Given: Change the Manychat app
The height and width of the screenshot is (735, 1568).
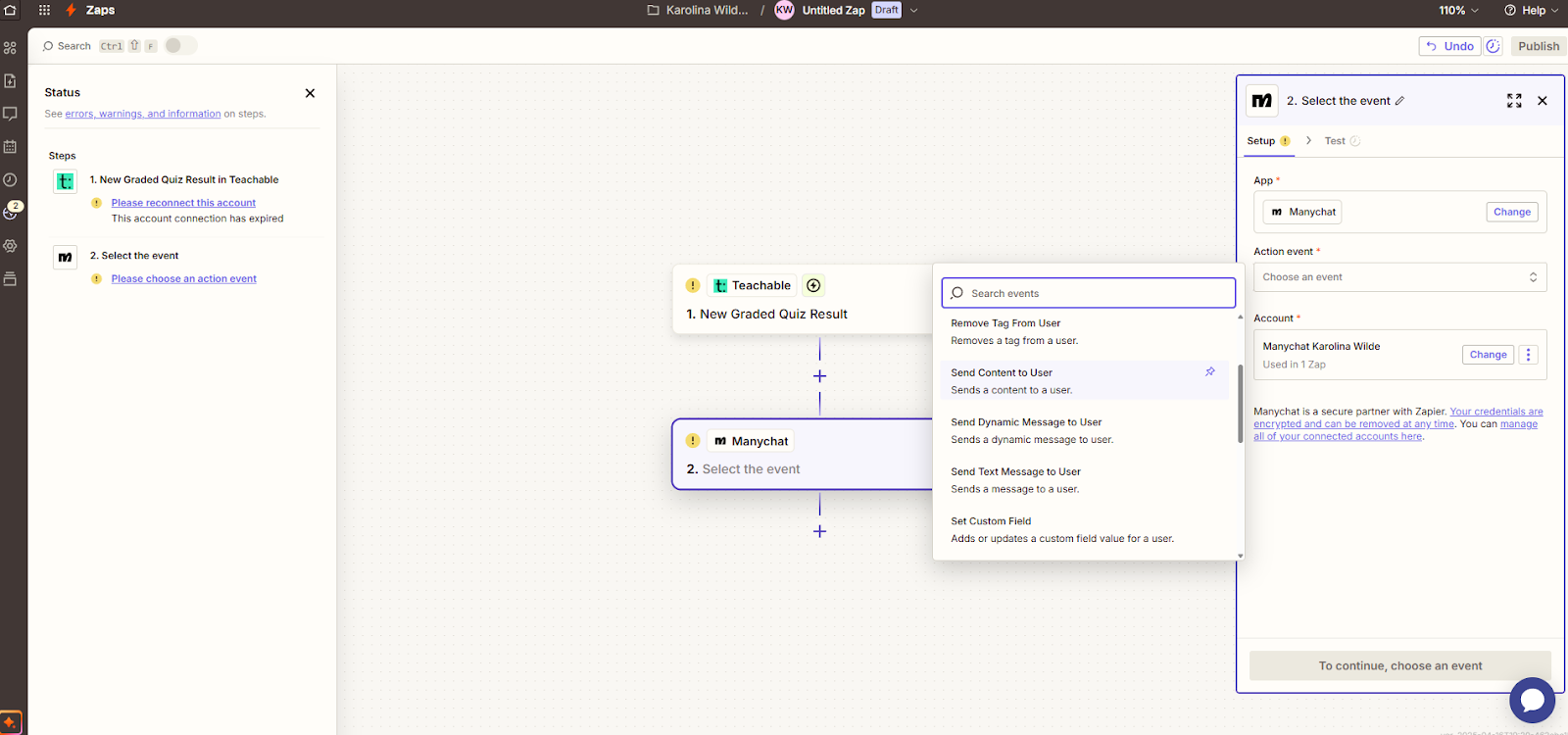Looking at the screenshot, I should click(1512, 212).
